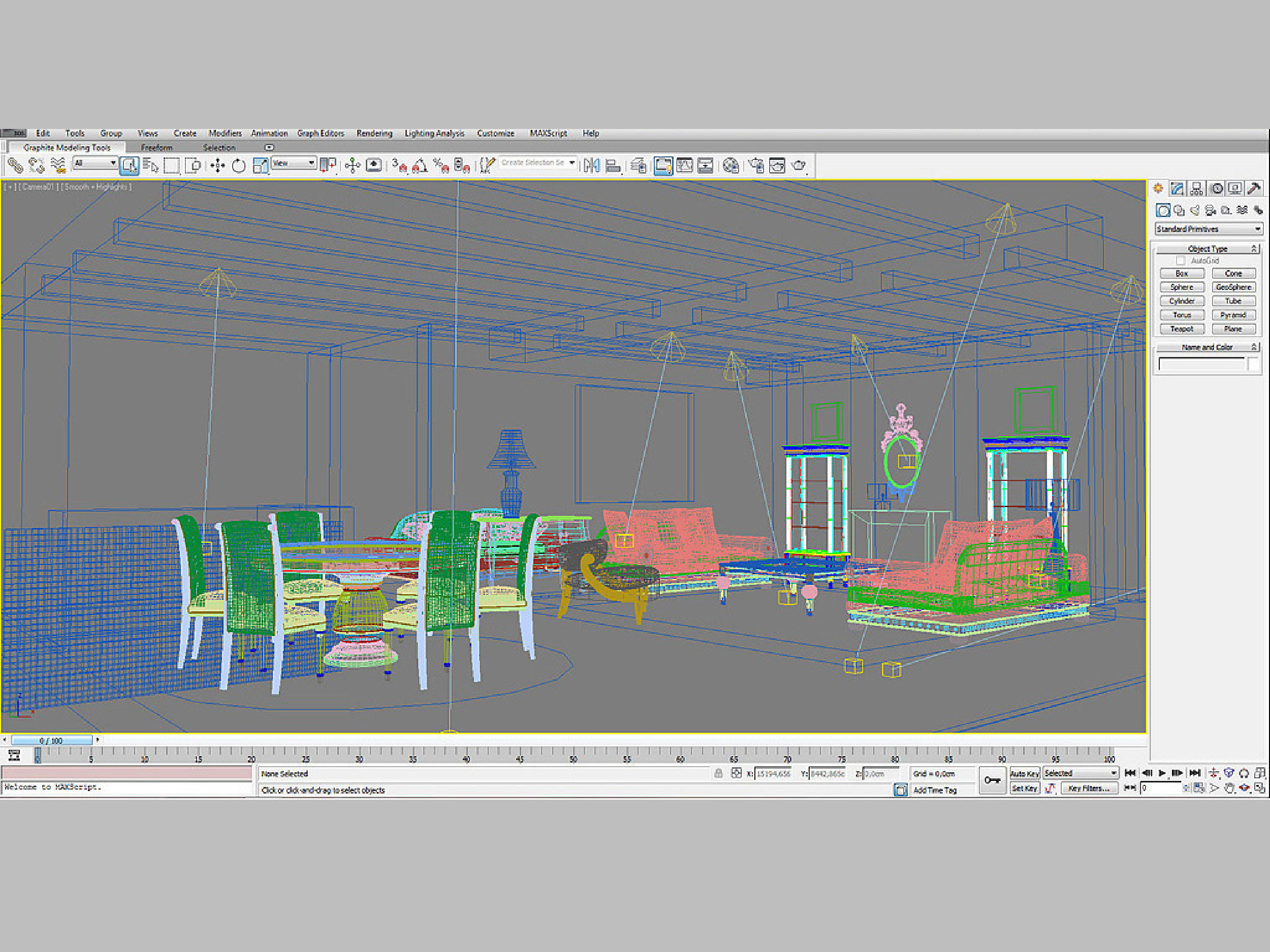This screenshot has width=1270, height=952.
Task: Open the Utilities hammer panel
Action: [x=1254, y=188]
